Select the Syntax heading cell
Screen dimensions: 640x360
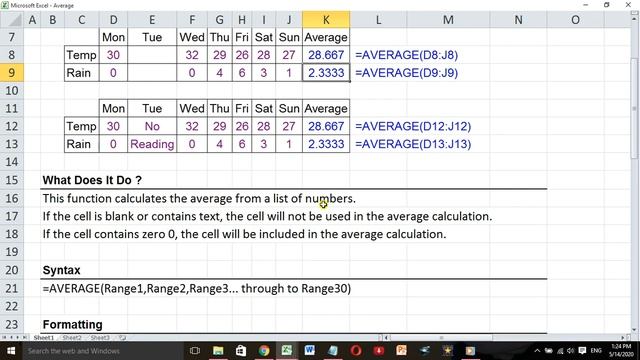coord(61,270)
